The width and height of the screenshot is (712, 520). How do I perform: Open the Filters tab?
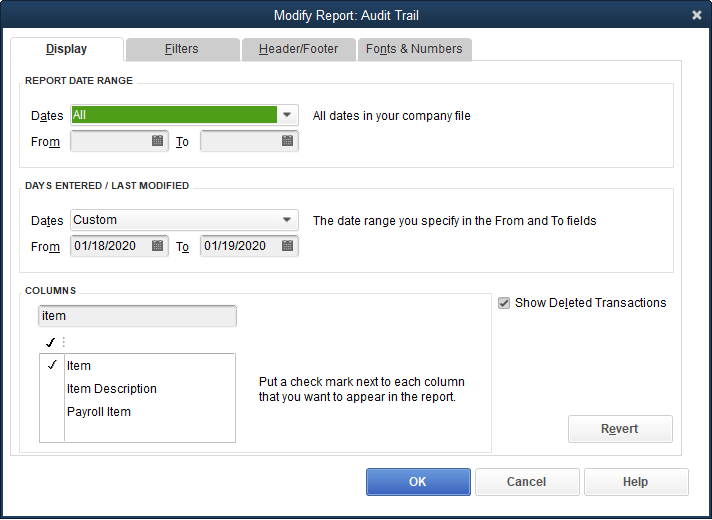click(183, 49)
